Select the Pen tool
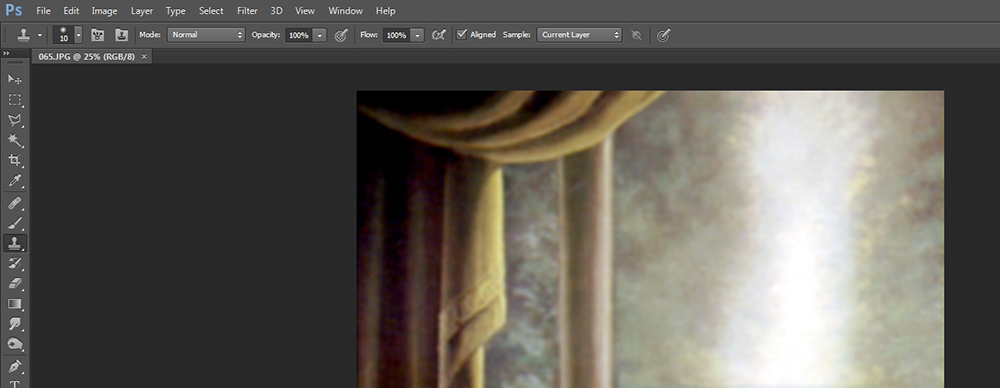 pyautogui.click(x=15, y=367)
